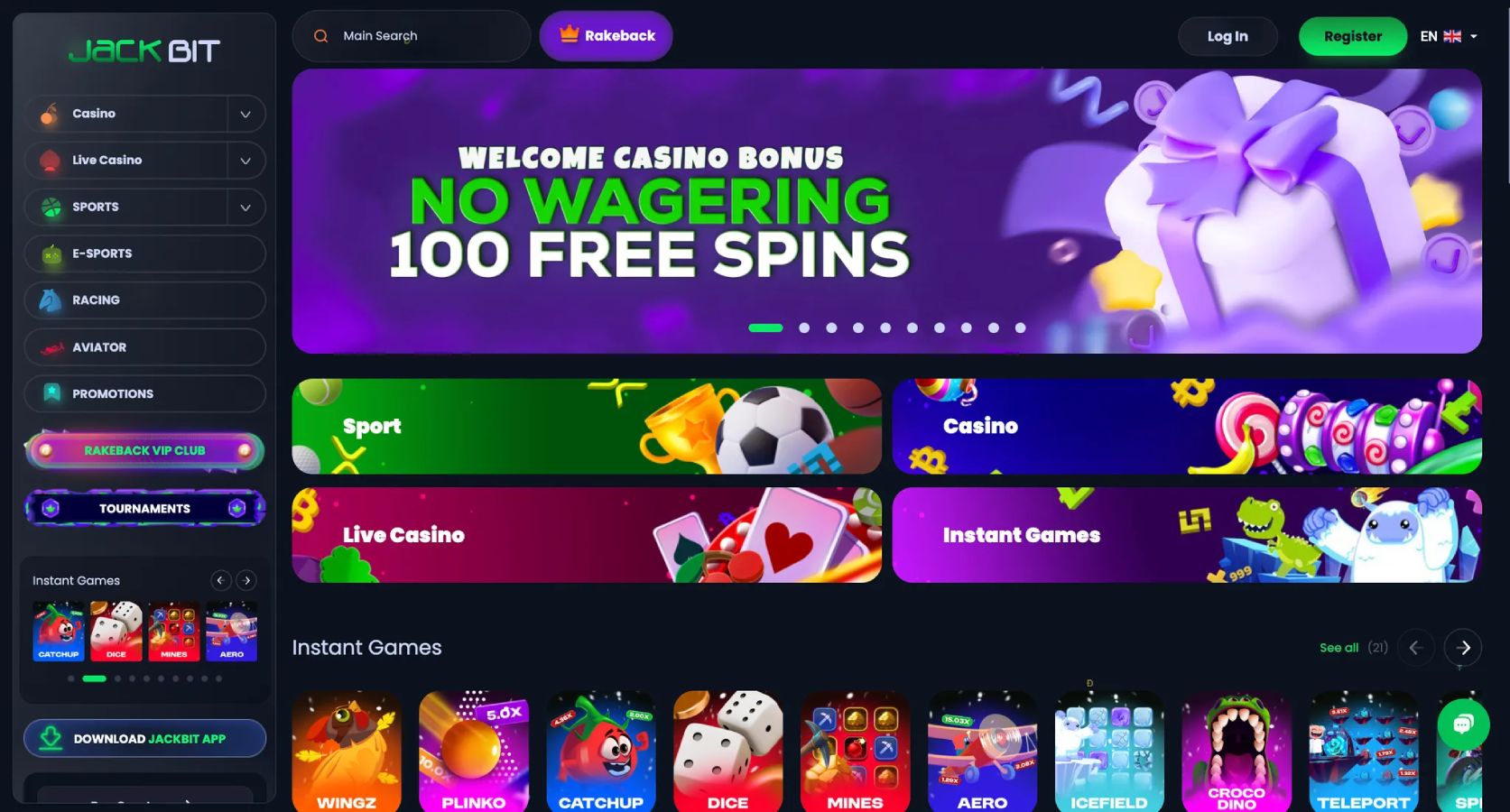The height and width of the screenshot is (812, 1510).
Task: Open the See all Instant Games link
Action: click(1339, 648)
